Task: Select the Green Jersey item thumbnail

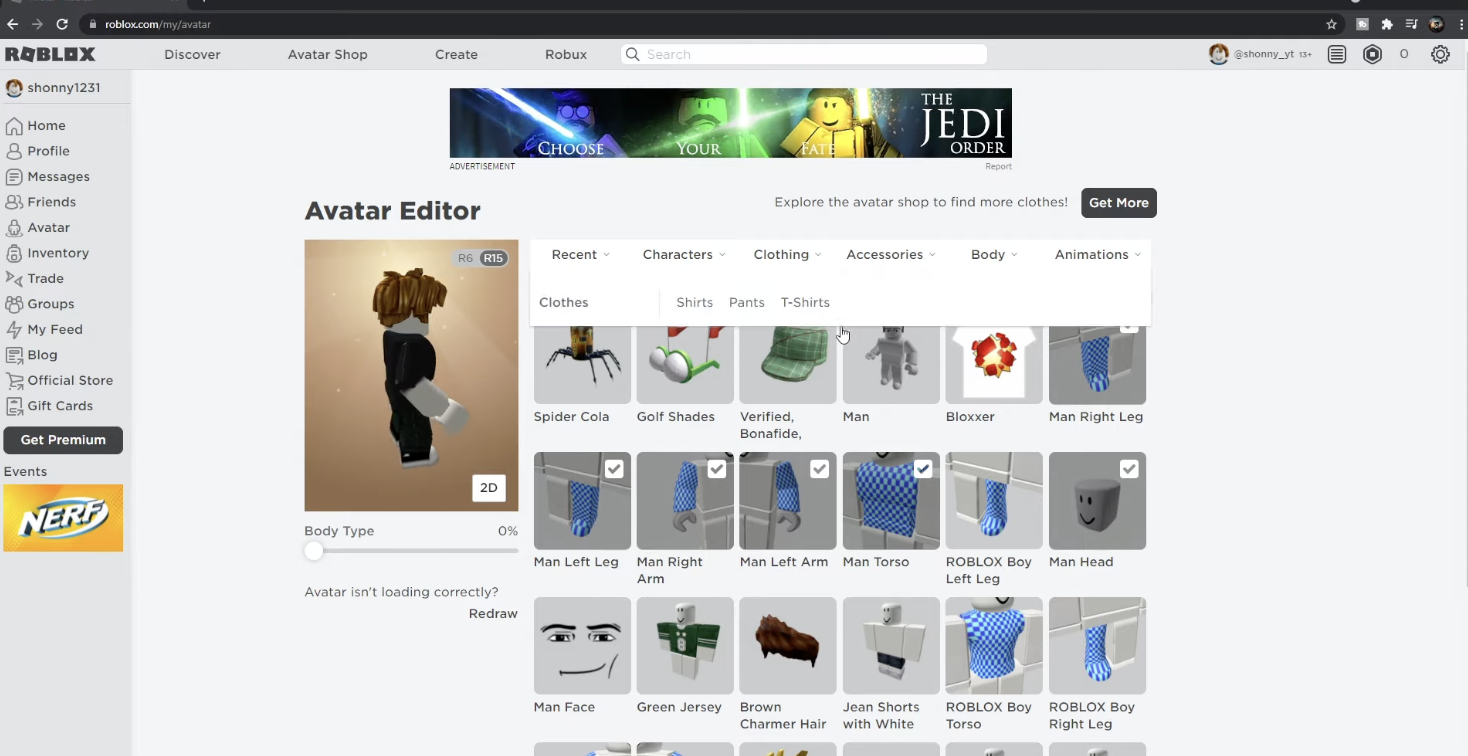Action: tap(685, 646)
